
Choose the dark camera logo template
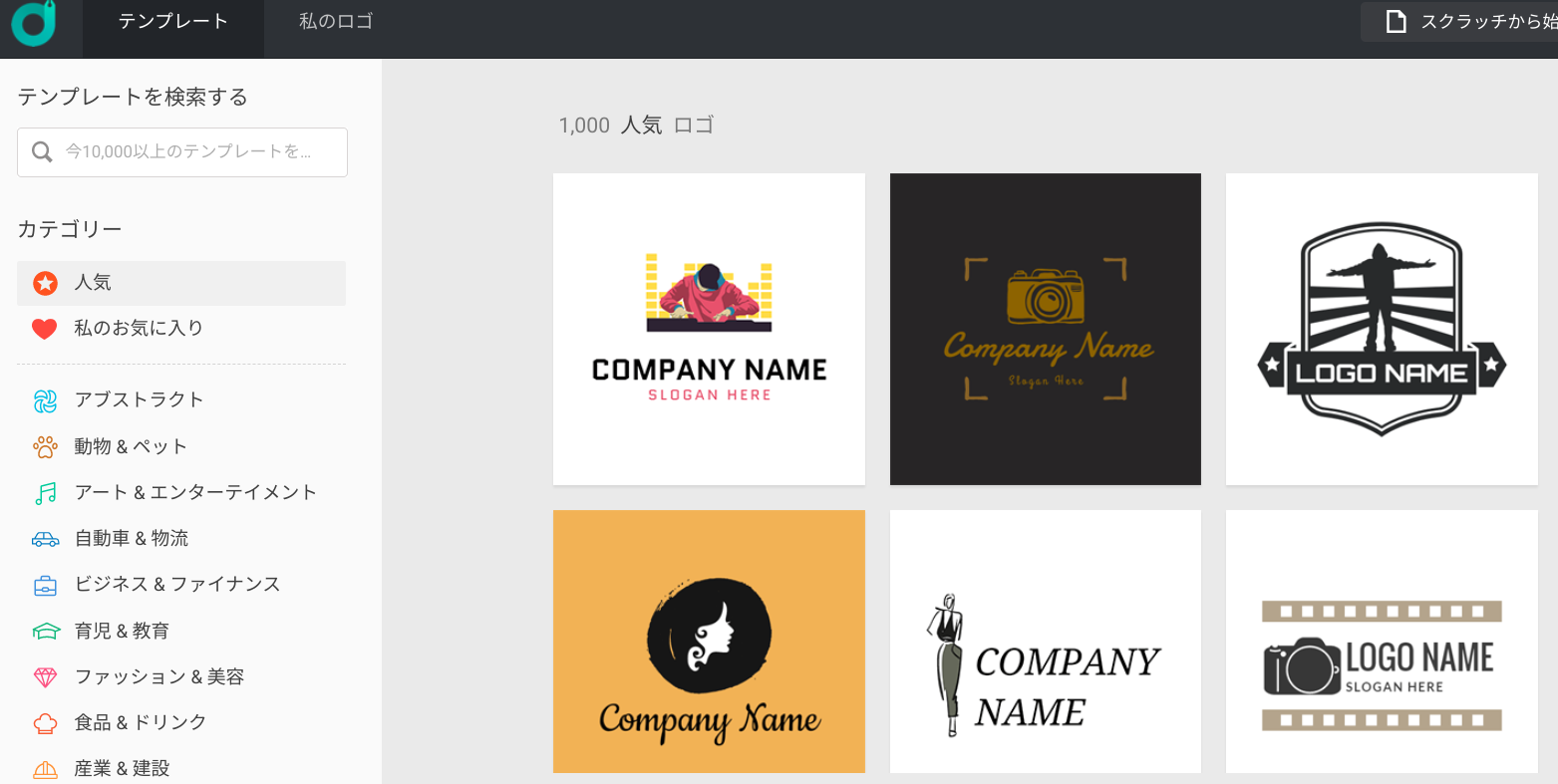pos(1045,329)
